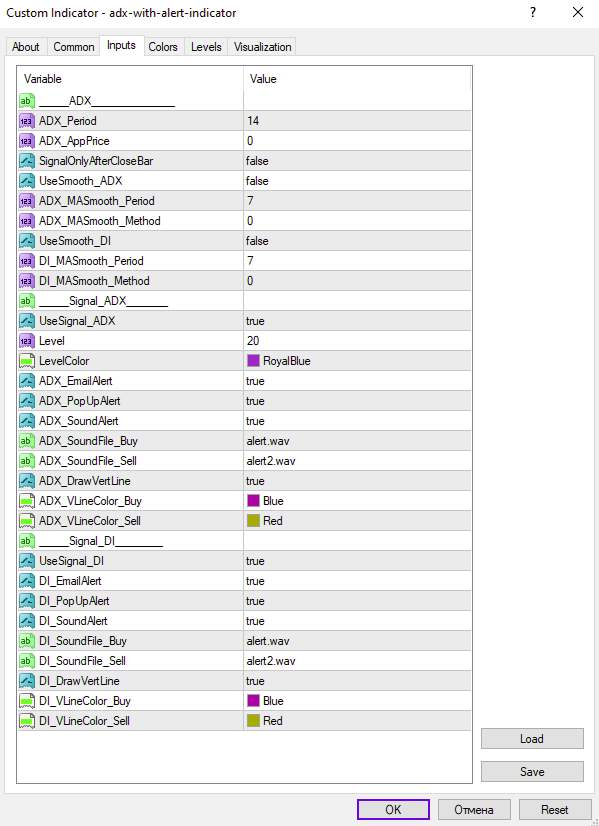Toggle the DI_PopUpAlert true value
599x826 pixels.
[x=357, y=601]
